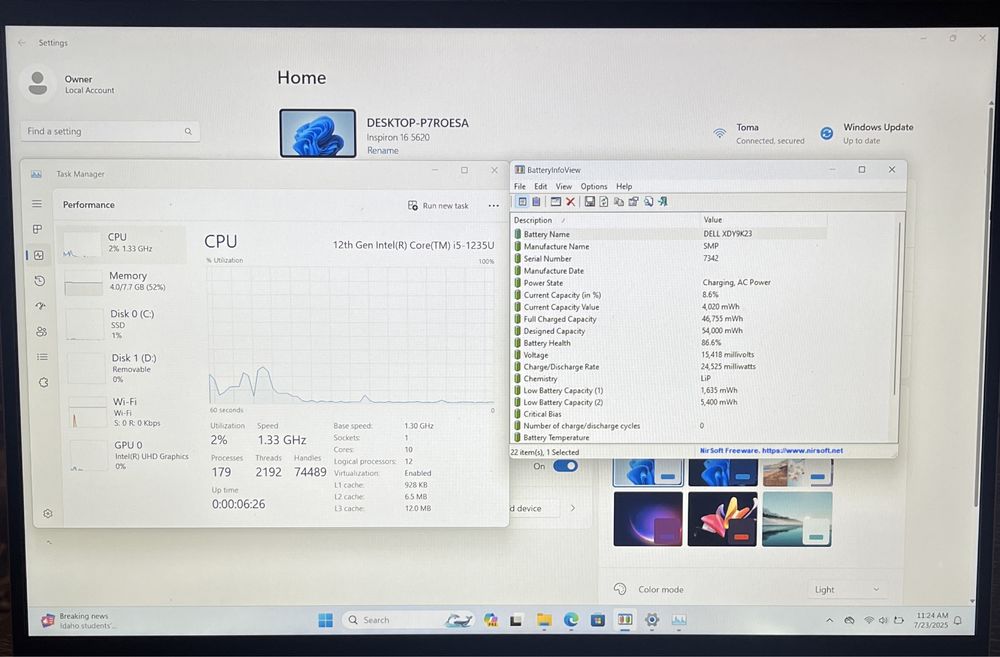The width and height of the screenshot is (1000, 657).
Task: Click Copy Selected Items toolbar icon
Action: point(619,202)
